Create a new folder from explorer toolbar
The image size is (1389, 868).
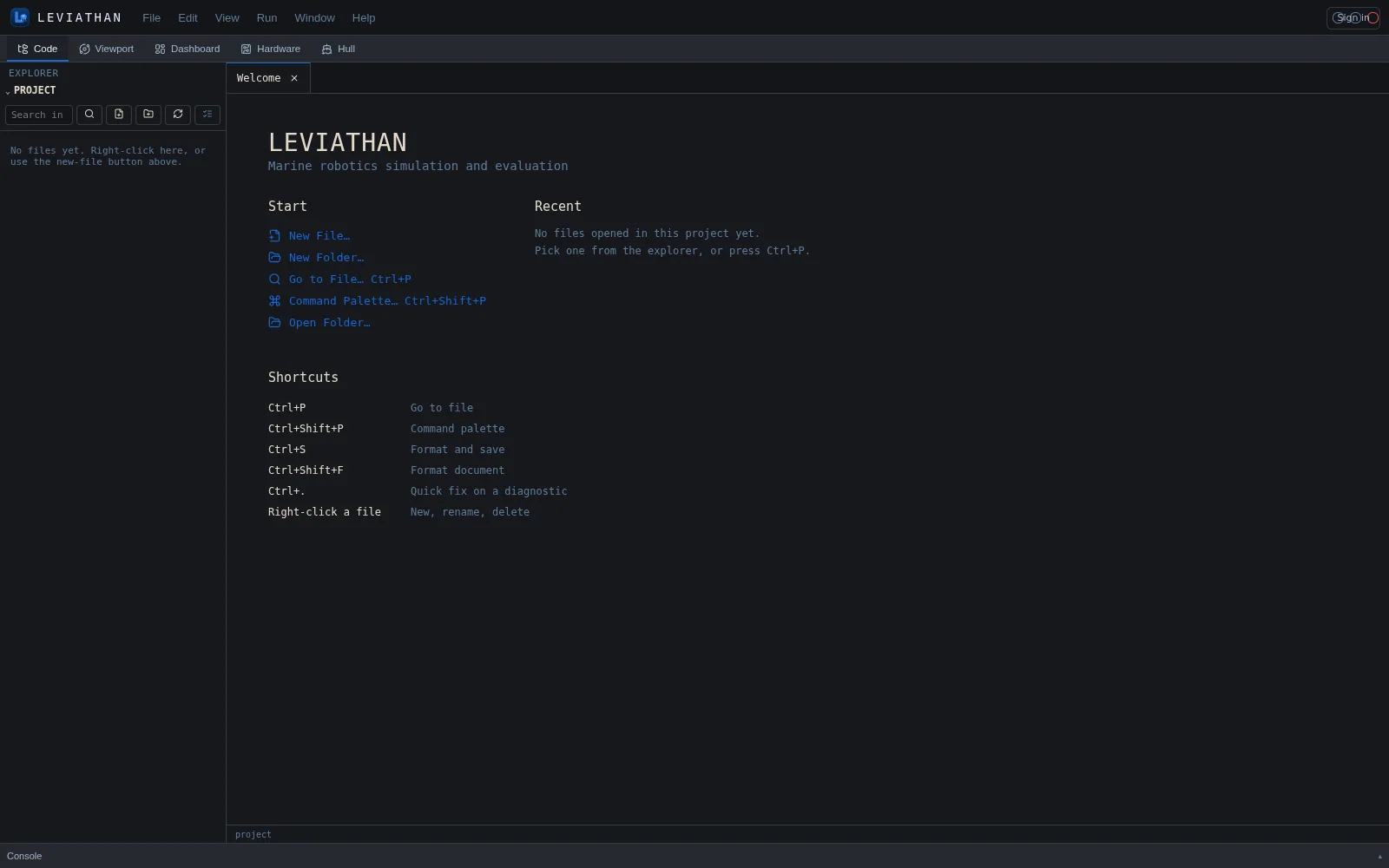tap(148, 115)
